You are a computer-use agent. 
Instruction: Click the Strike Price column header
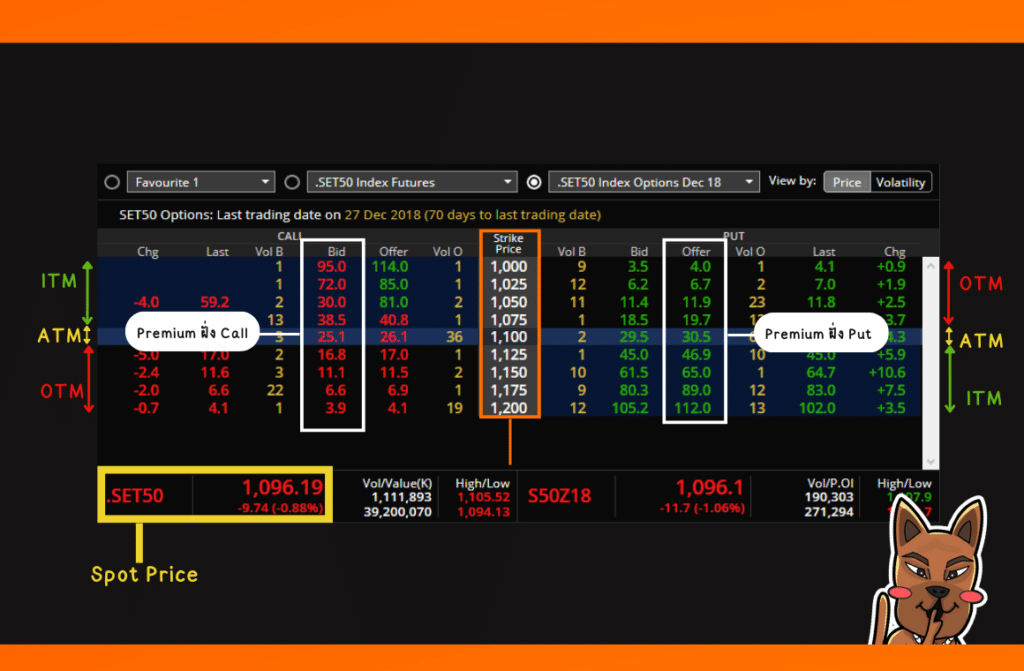coord(508,243)
